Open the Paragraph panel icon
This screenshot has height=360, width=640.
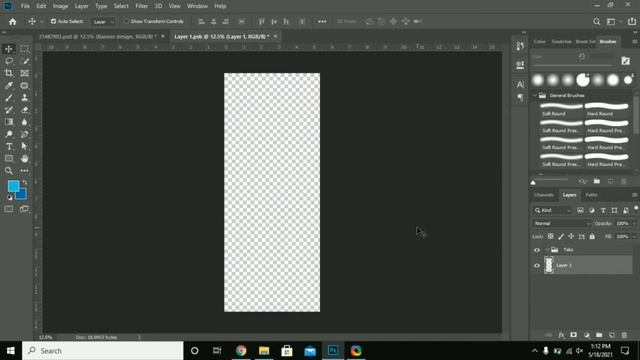tap(520, 98)
